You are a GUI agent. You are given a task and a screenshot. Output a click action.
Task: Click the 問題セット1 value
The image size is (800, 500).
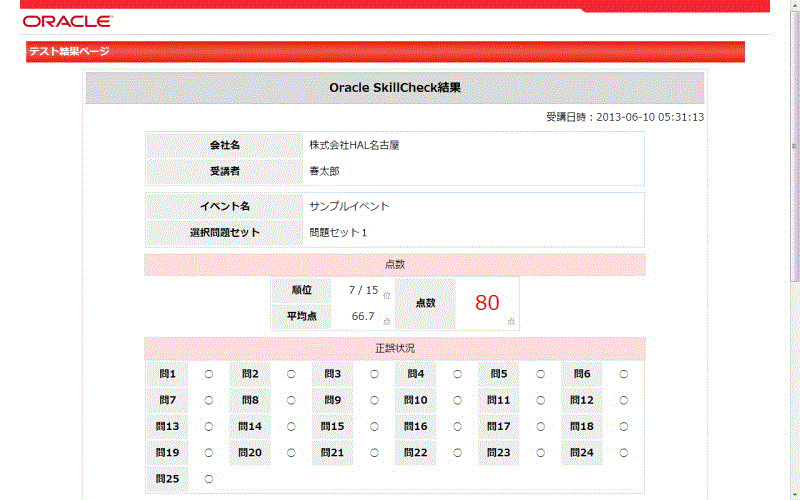(338, 233)
